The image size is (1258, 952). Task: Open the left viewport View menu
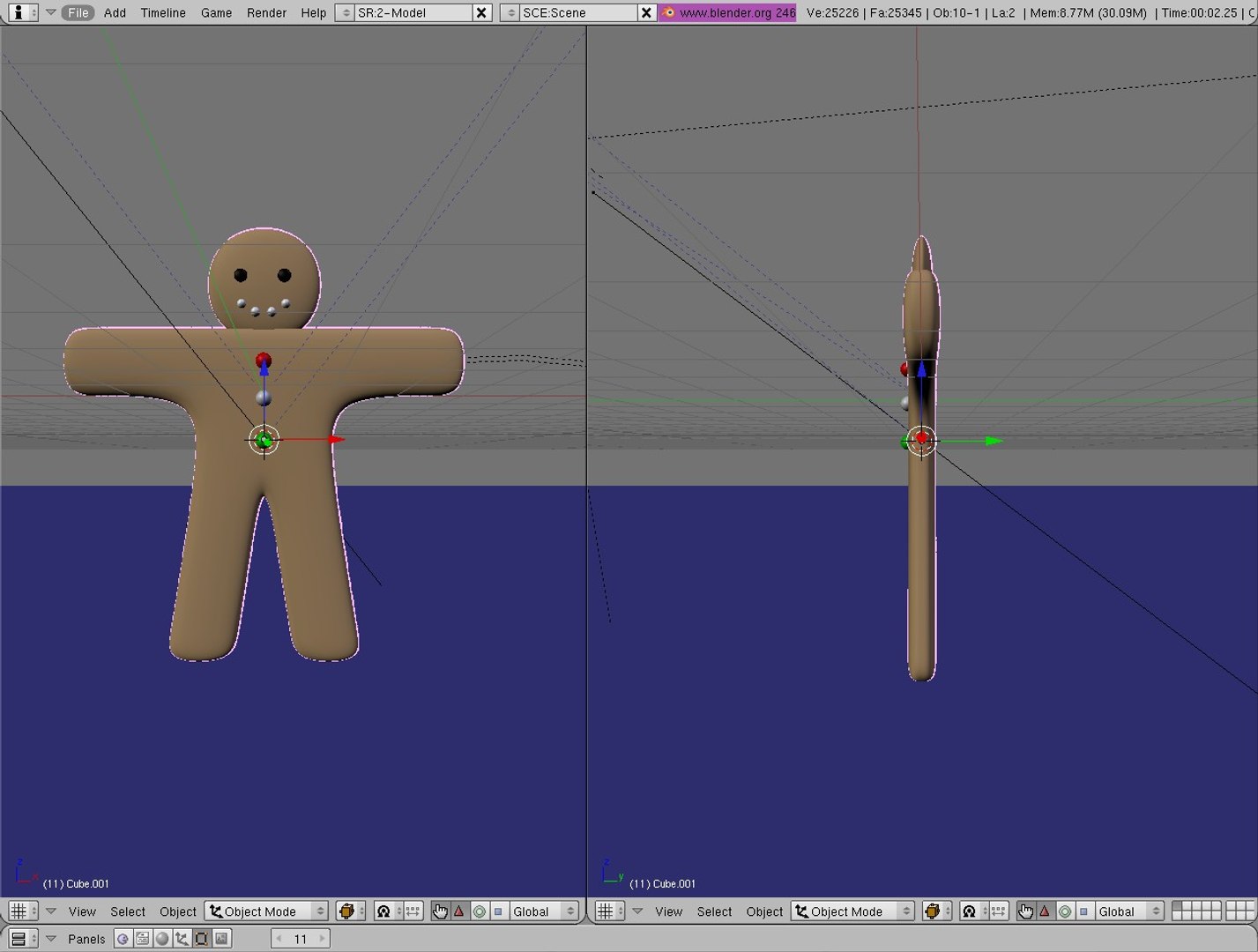coord(82,911)
